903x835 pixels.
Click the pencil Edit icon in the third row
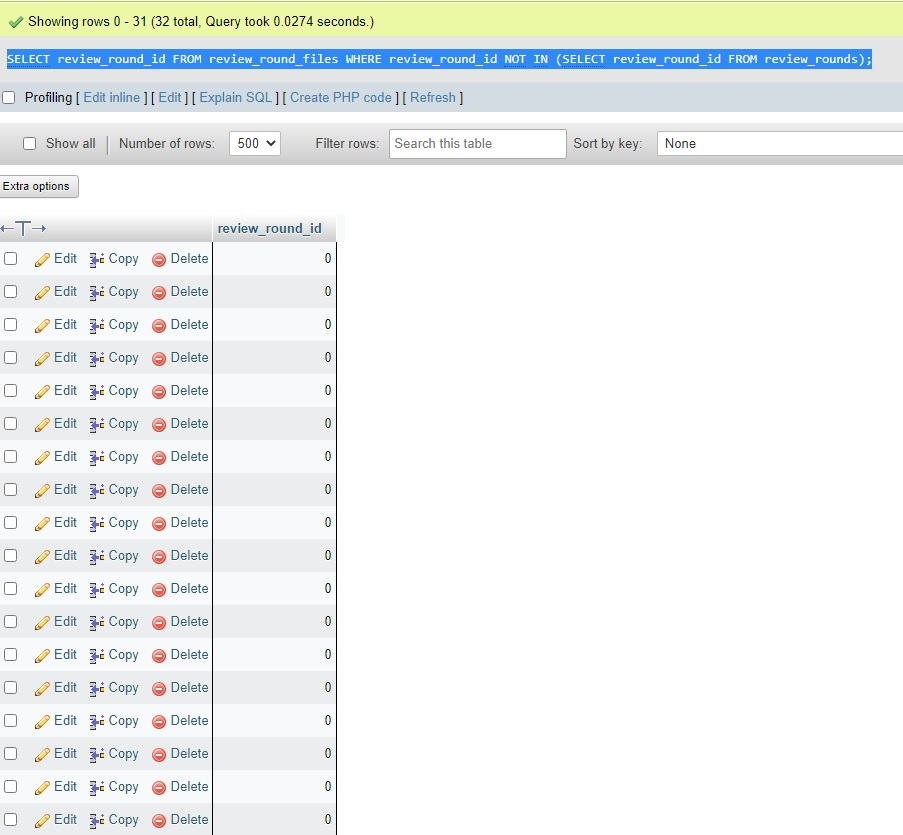click(41, 325)
